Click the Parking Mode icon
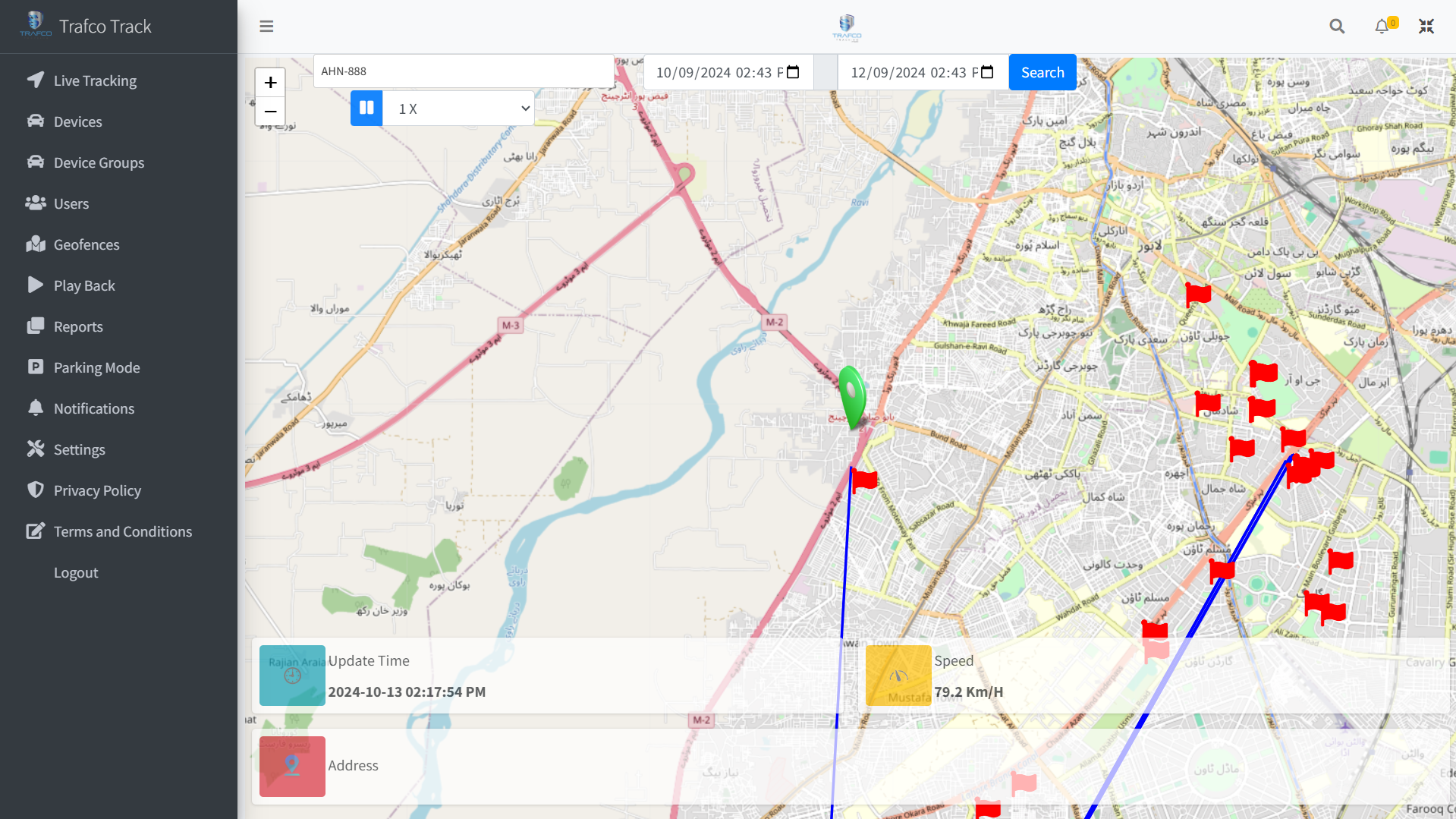 point(36,367)
